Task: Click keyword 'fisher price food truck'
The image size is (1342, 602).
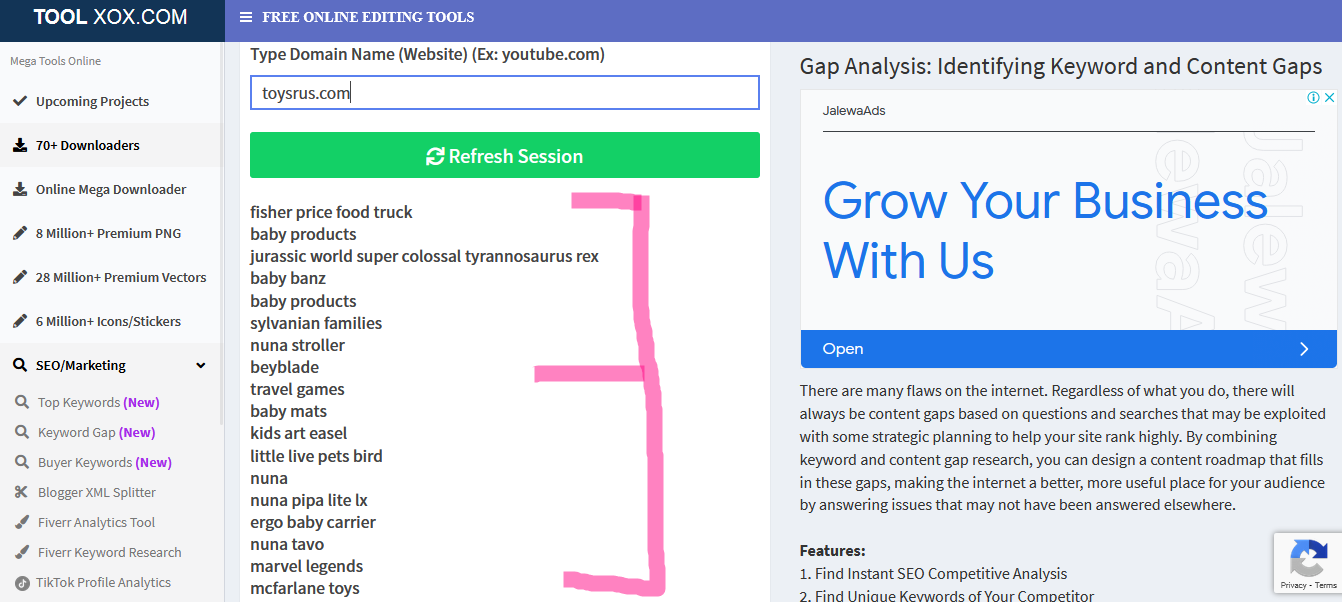Action: click(331, 212)
